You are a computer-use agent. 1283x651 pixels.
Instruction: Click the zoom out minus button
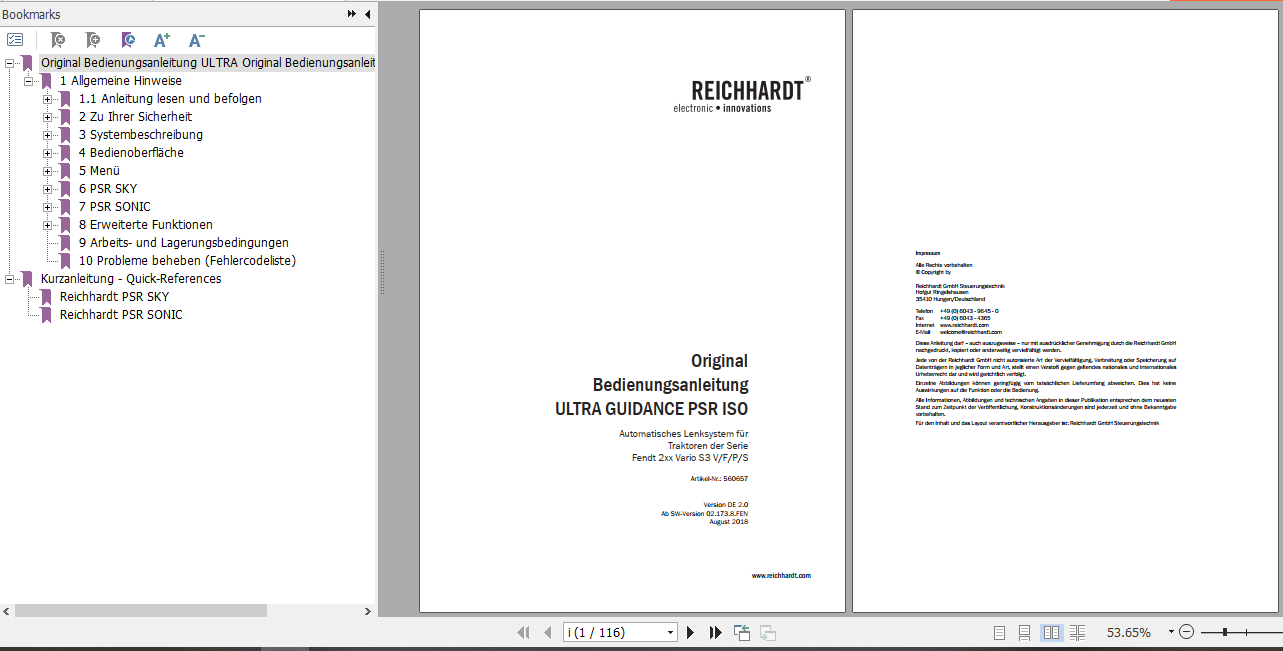coord(1186,632)
